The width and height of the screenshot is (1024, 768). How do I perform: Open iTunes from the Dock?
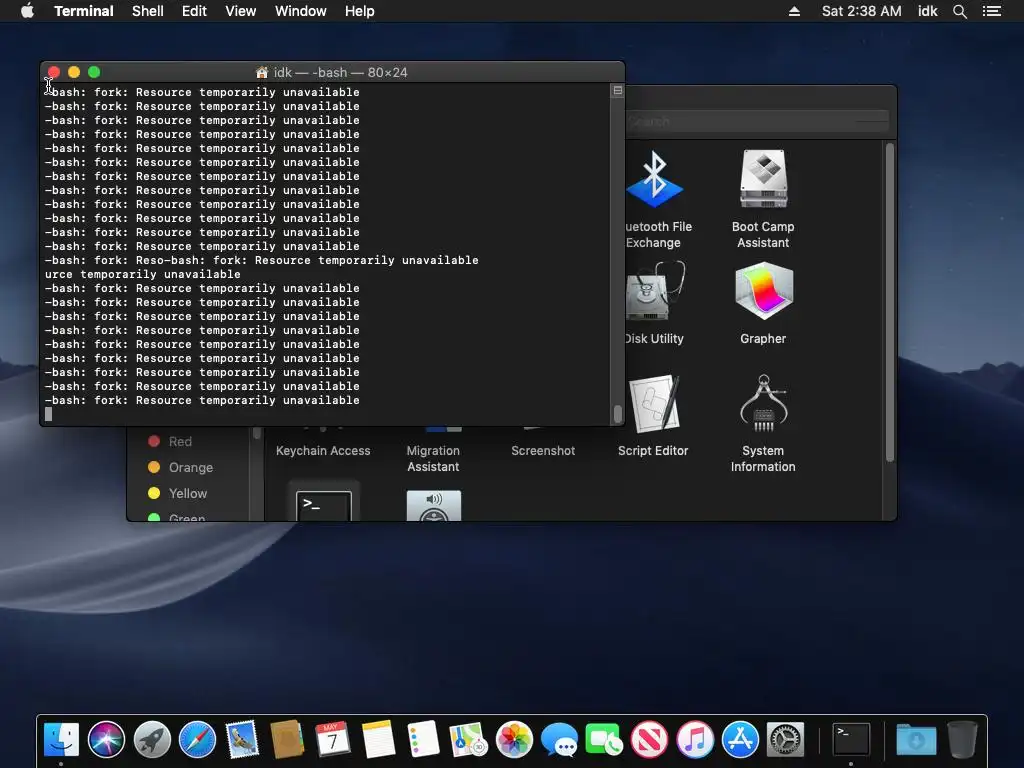(695, 740)
